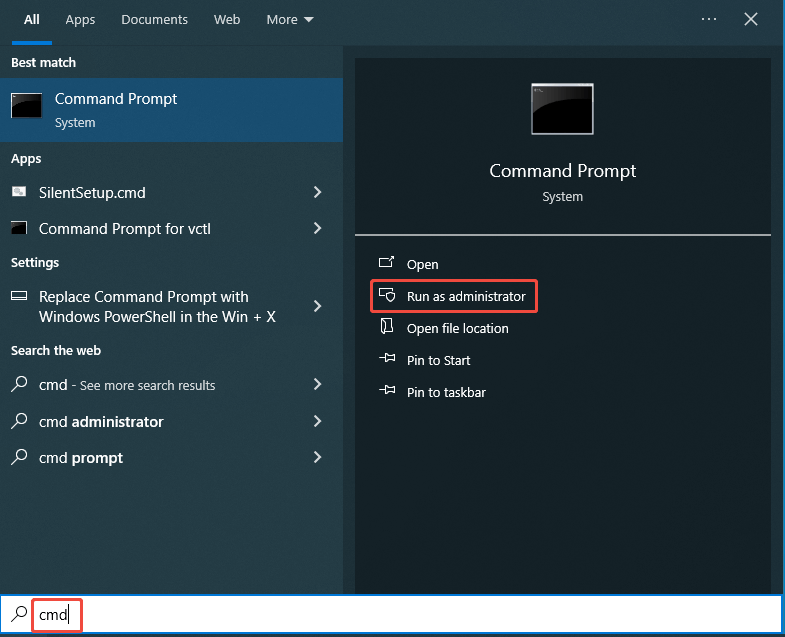
Task: Click the Search the web heading
Action: (x=56, y=351)
